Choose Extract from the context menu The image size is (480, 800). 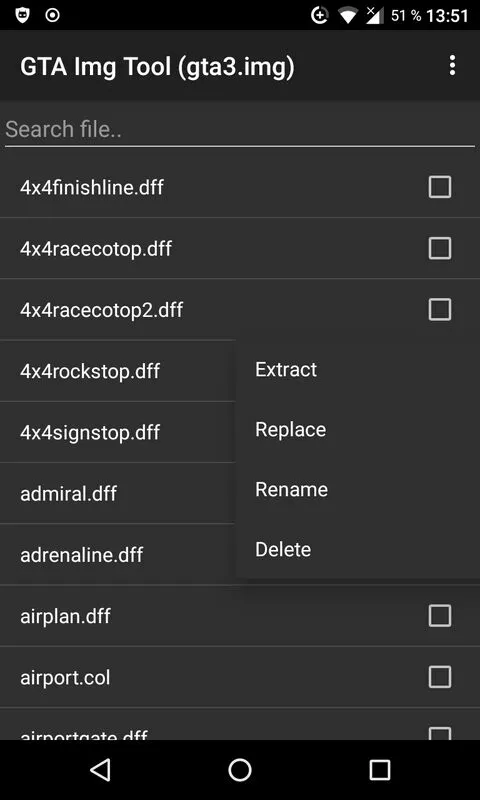pyautogui.click(x=357, y=369)
